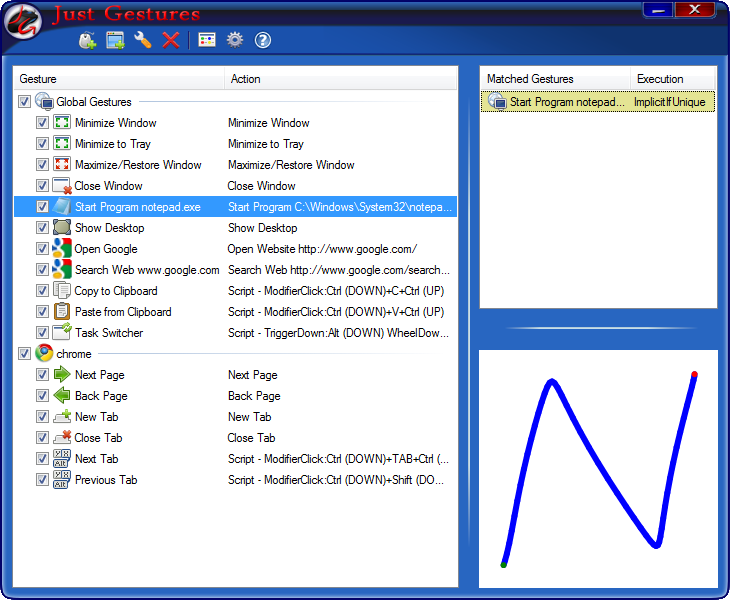Open the options window toolbar icon
730x600 pixels.
coord(207,40)
